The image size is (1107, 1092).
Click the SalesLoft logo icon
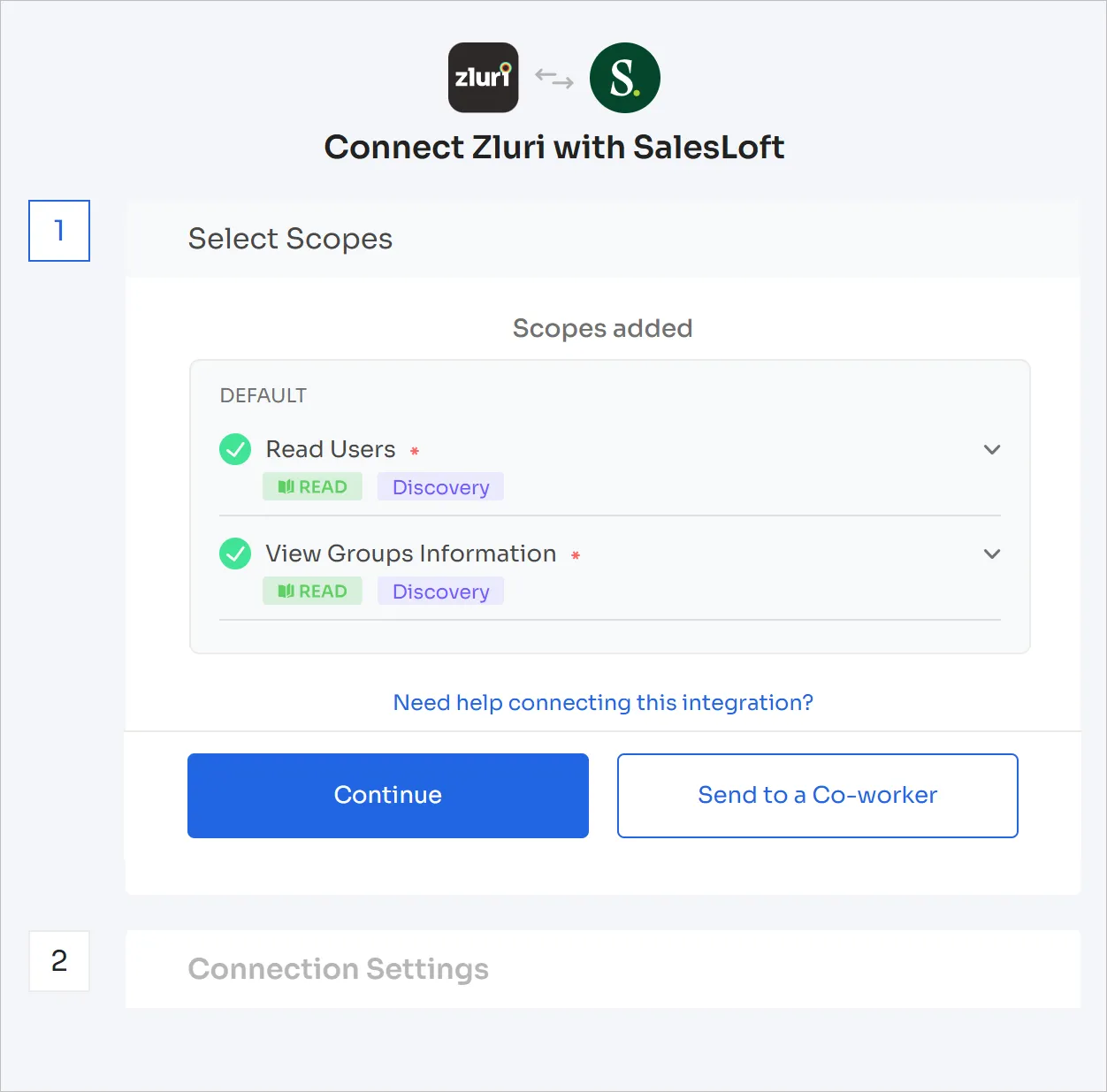[625, 78]
